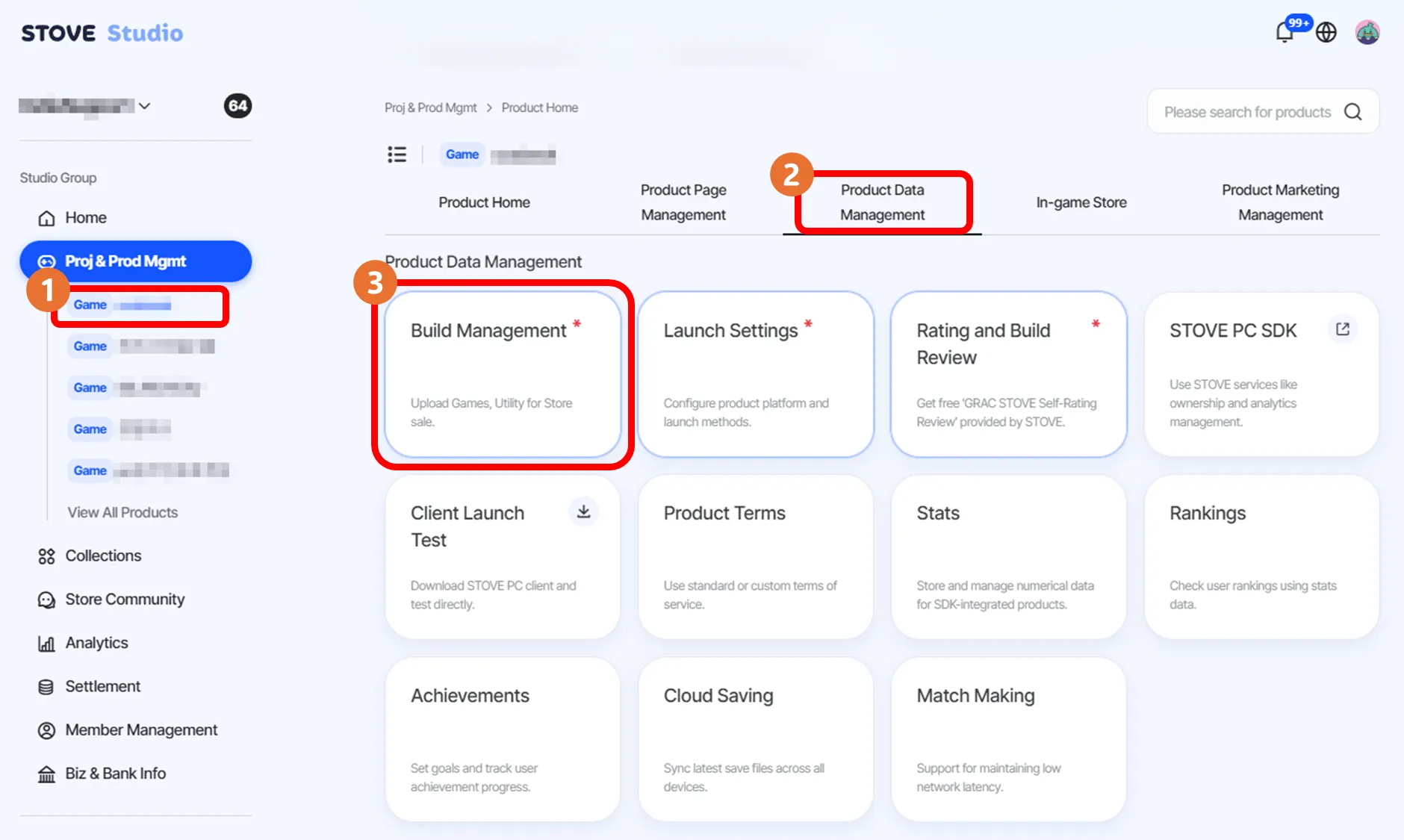Screen dimensions: 1404x840
Task: Click the 64 count badge
Action: [237, 106]
